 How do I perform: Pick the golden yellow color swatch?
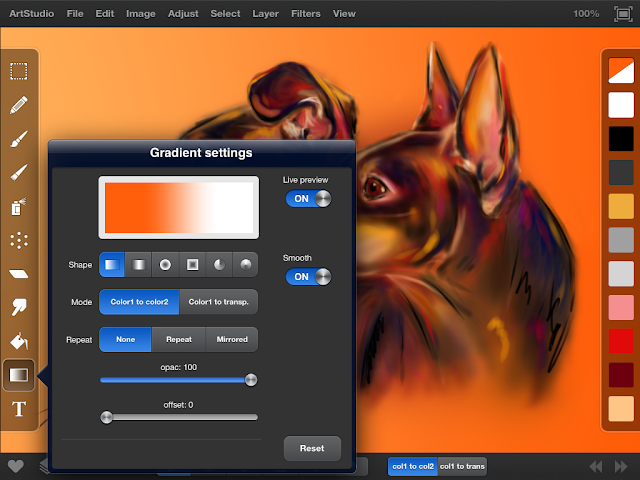(621, 207)
